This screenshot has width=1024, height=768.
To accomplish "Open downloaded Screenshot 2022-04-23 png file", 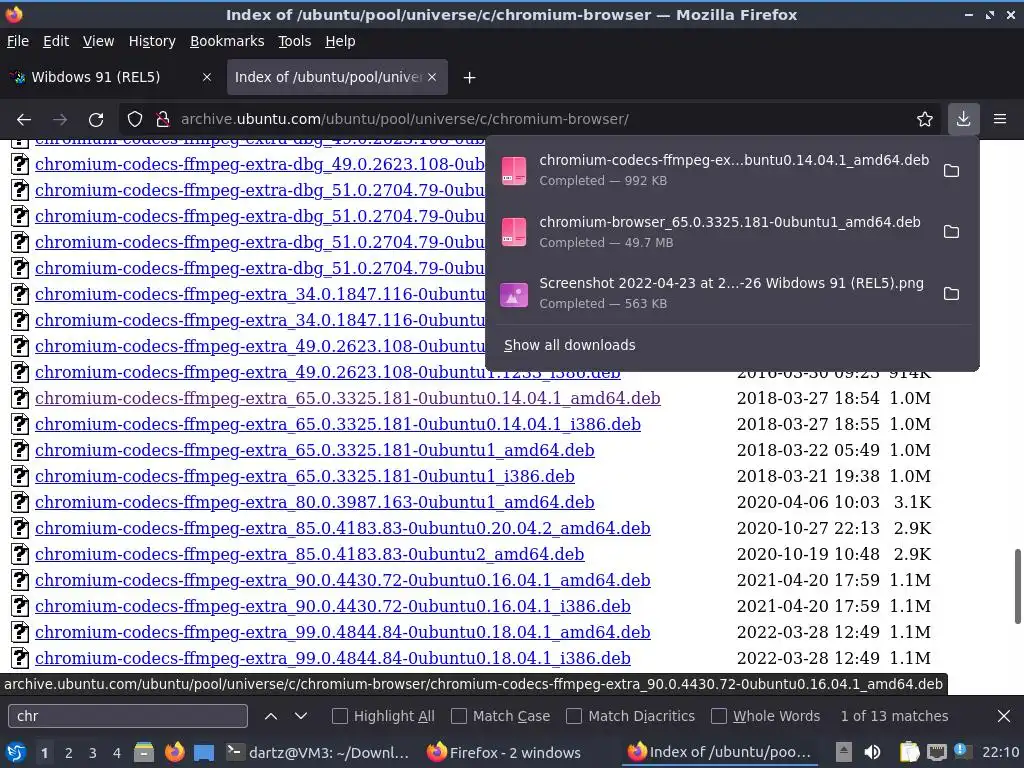I will 715,293.
